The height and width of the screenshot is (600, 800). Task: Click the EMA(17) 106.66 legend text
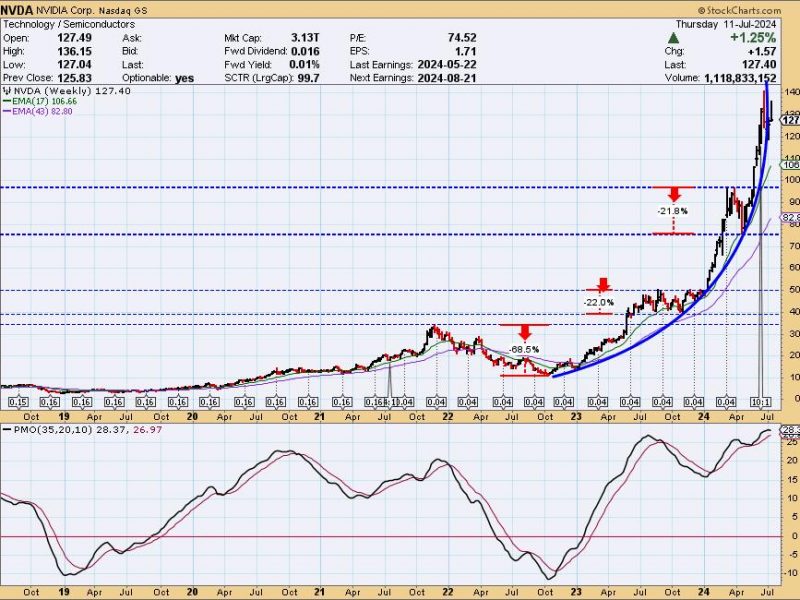pyautogui.click(x=44, y=101)
